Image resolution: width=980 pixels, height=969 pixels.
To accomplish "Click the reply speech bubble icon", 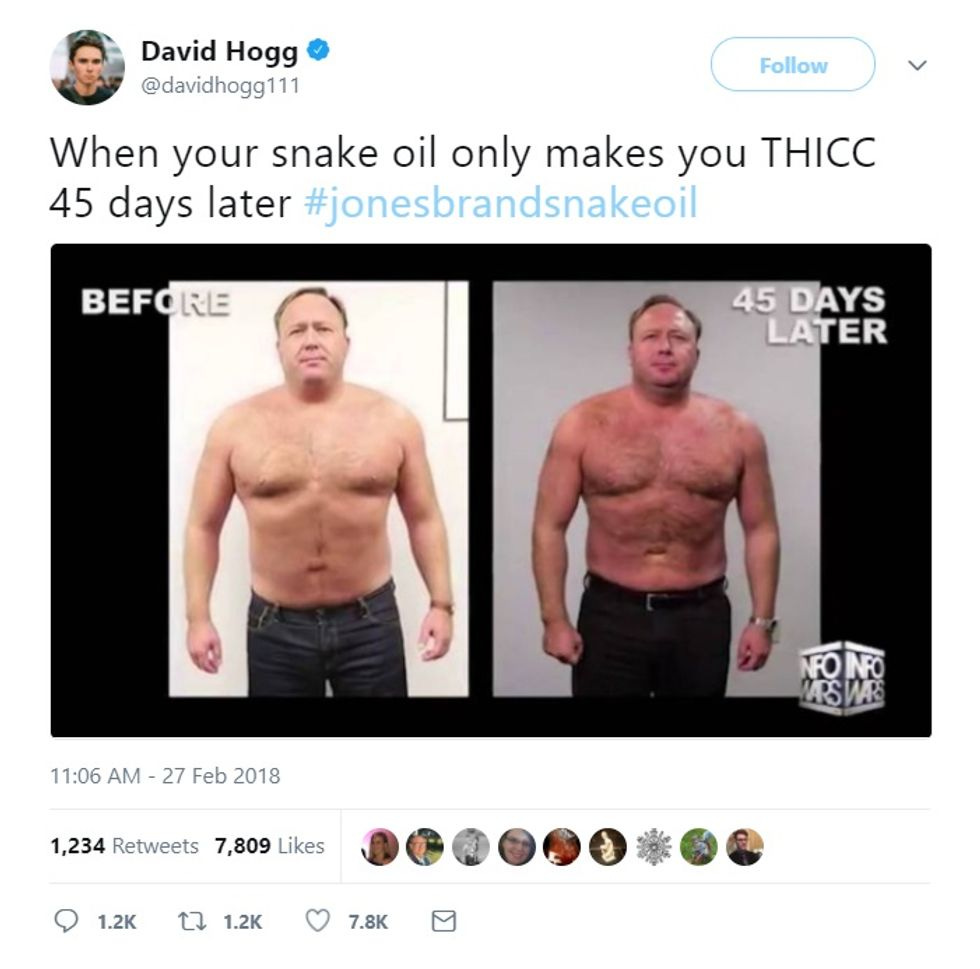I will 66,921.
